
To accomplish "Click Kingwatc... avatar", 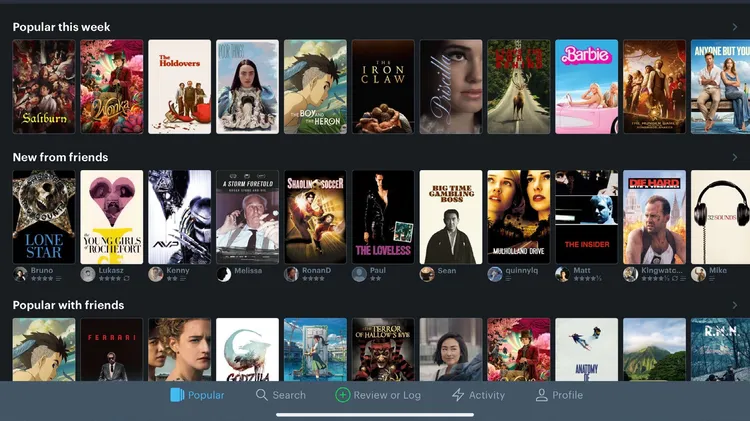I will tap(630, 274).
